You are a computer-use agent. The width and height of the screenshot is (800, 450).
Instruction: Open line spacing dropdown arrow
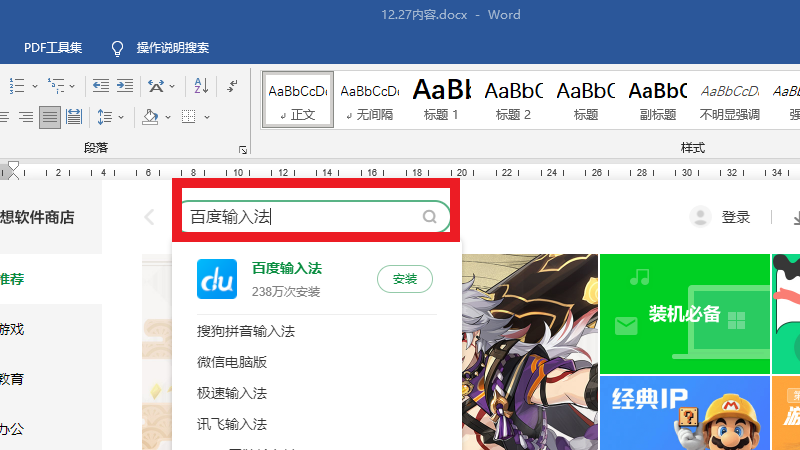[121, 117]
